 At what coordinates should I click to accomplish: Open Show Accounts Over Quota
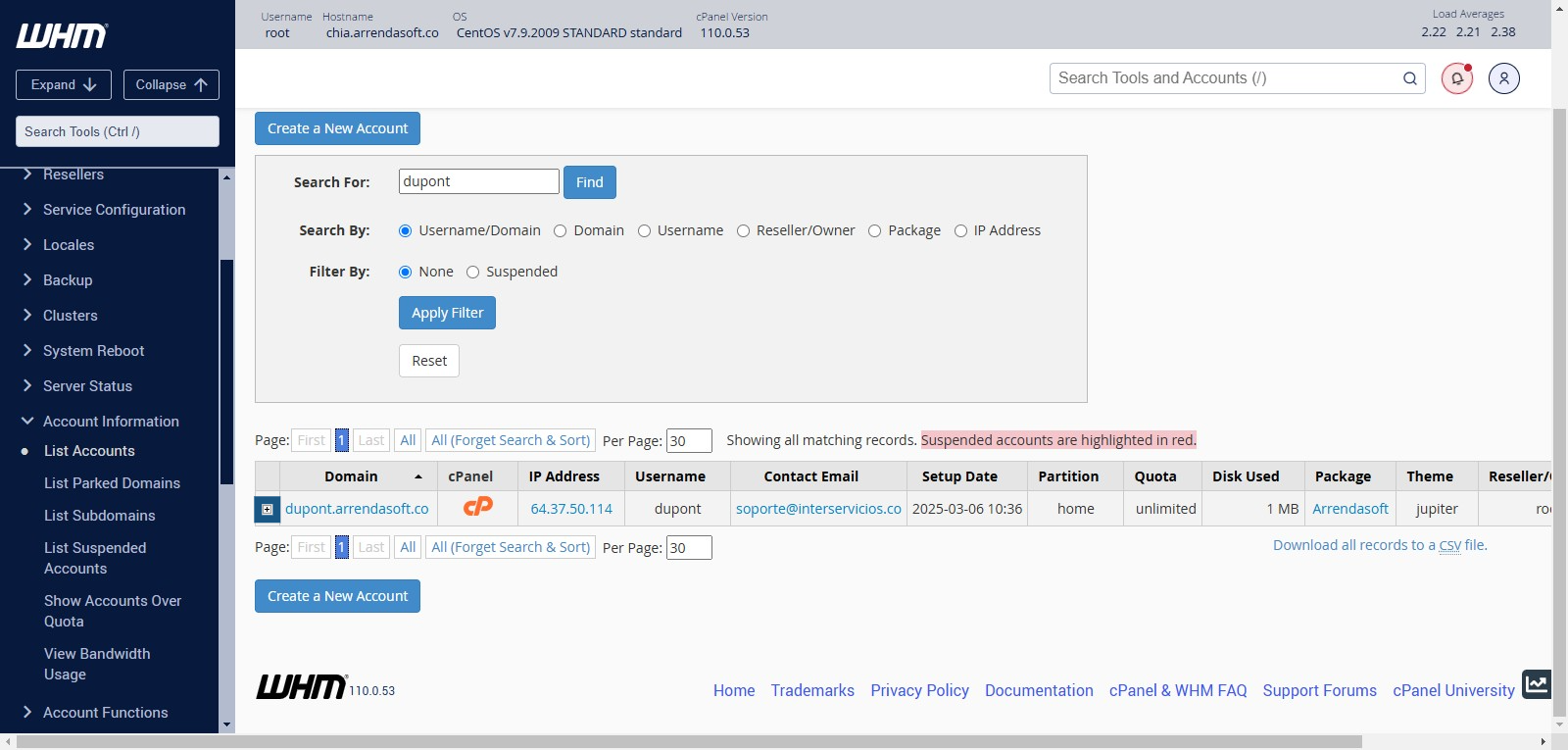[113, 611]
